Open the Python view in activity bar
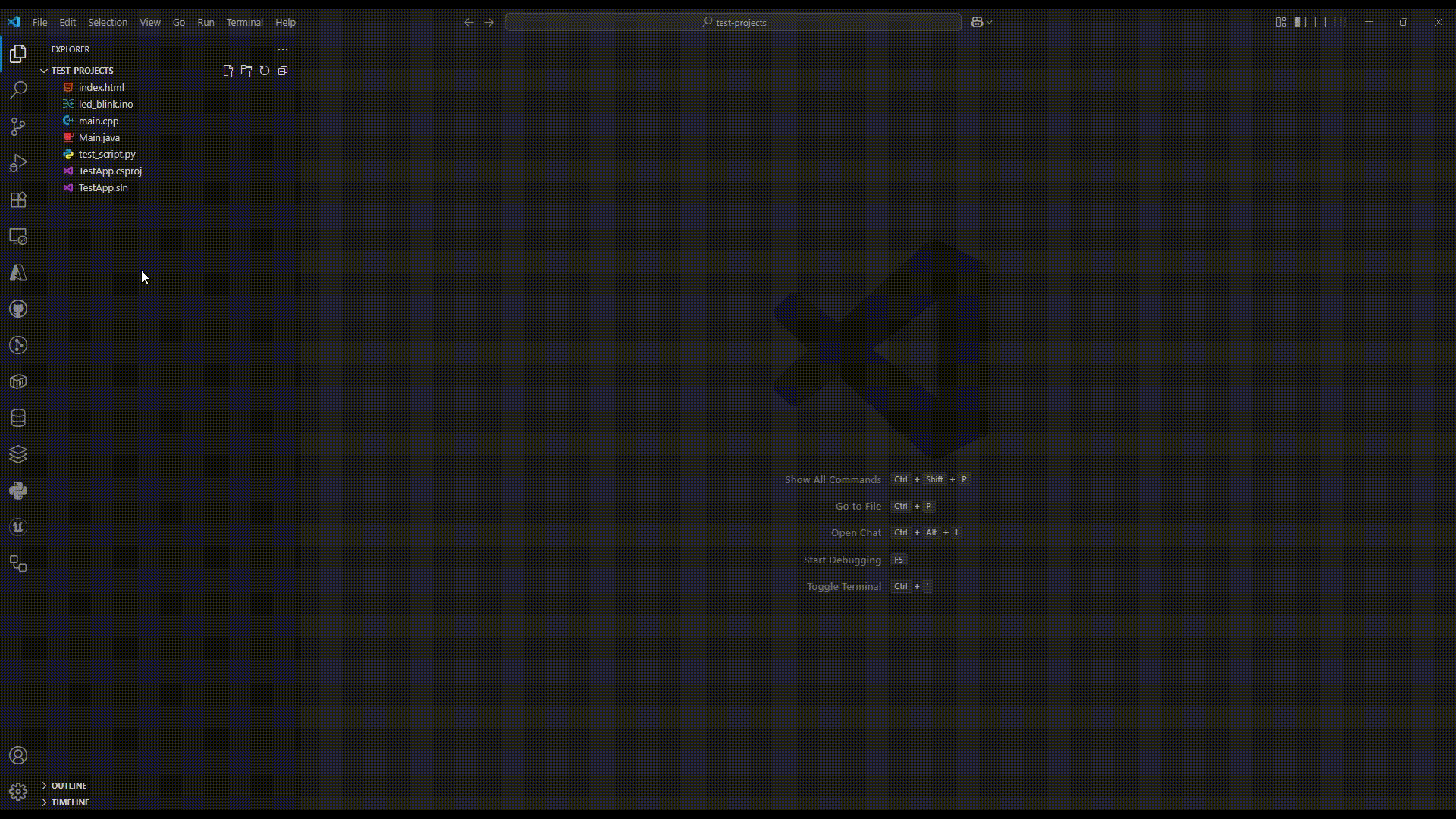1456x819 pixels. (x=18, y=491)
